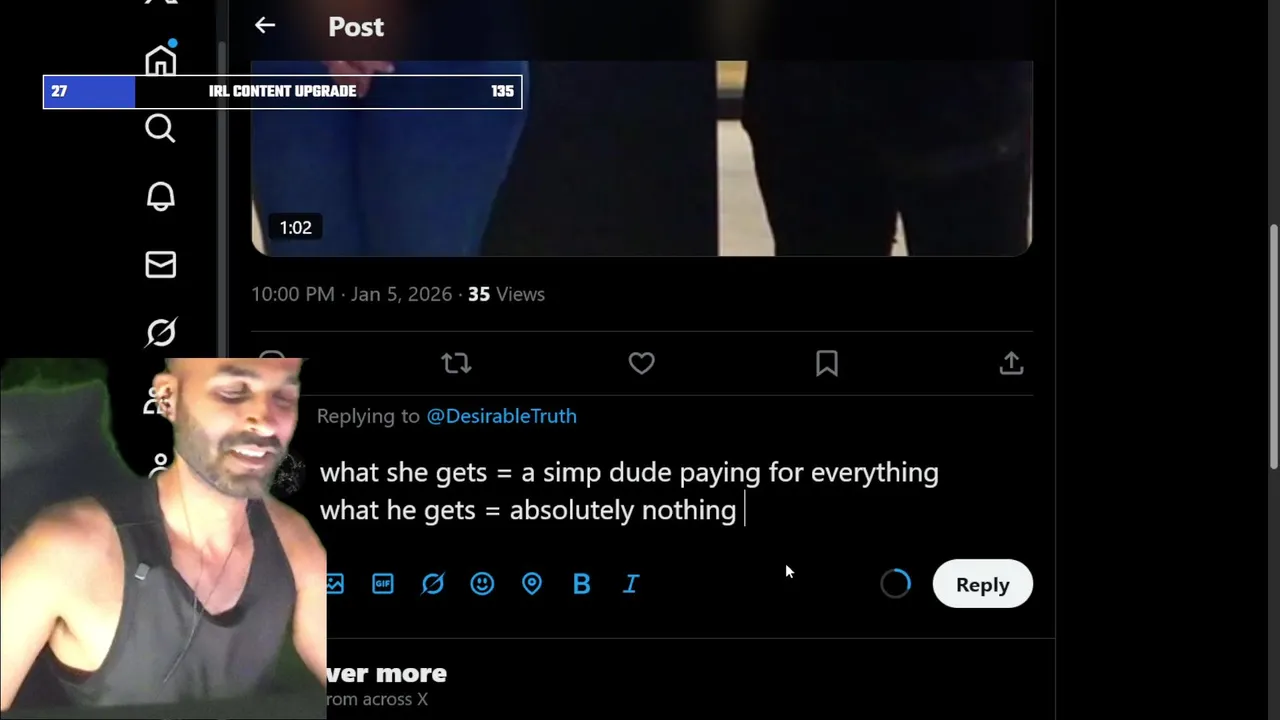Bookmark the post
Image resolution: width=1280 pixels, height=720 pixels.
[x=826, y=363]
